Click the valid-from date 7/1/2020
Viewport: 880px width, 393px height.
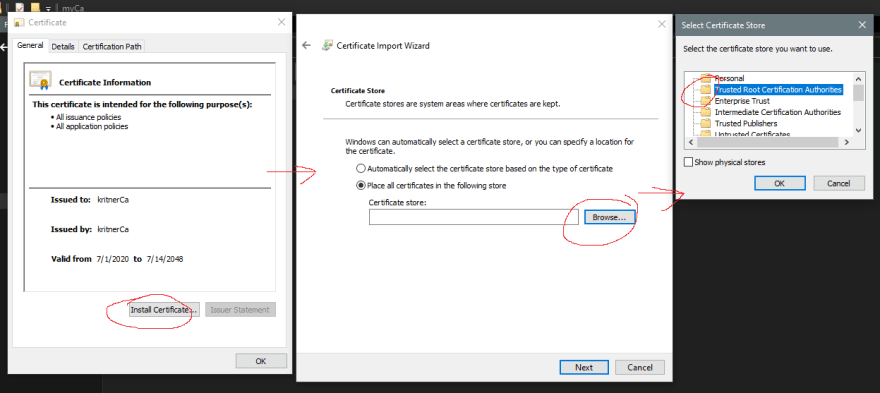[112, 259]
